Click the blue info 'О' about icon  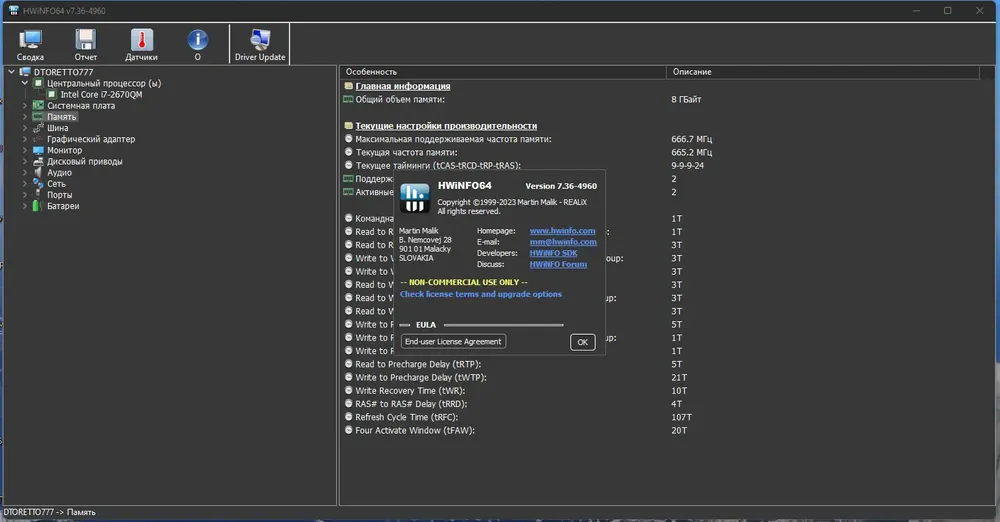click(x=198, y=45)
